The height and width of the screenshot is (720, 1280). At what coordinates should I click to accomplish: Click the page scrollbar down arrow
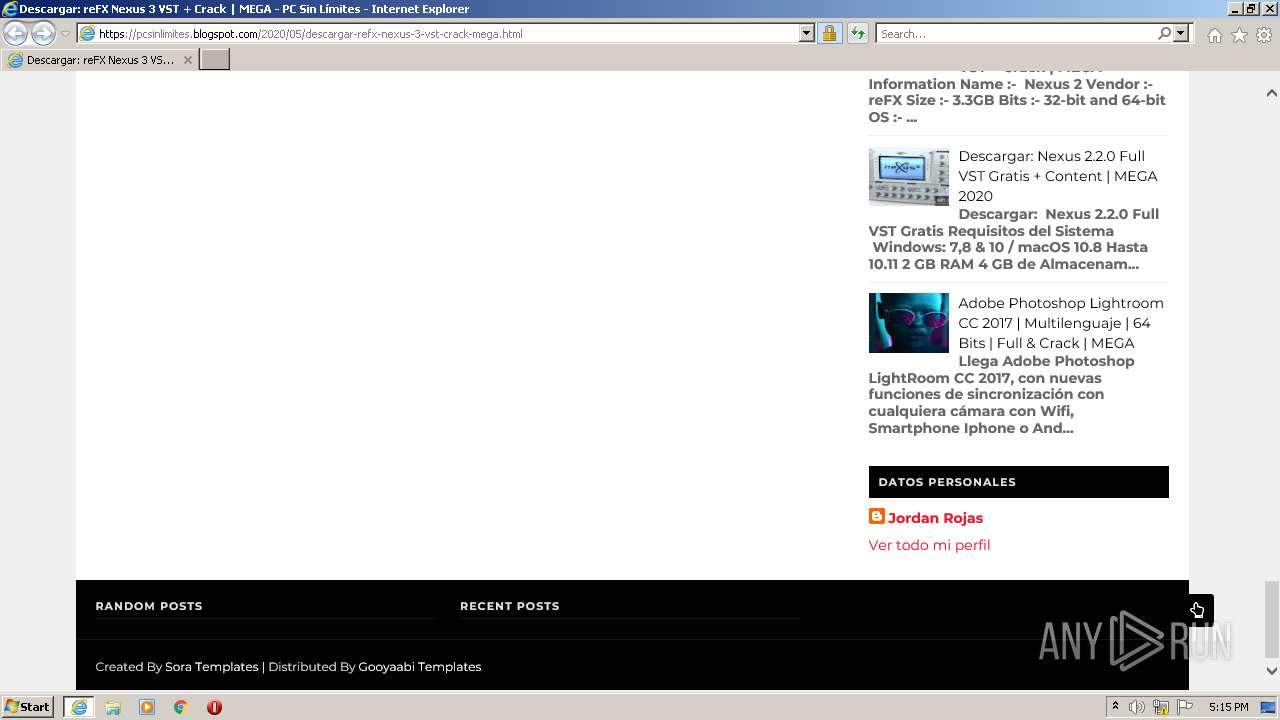(1272, 671)
